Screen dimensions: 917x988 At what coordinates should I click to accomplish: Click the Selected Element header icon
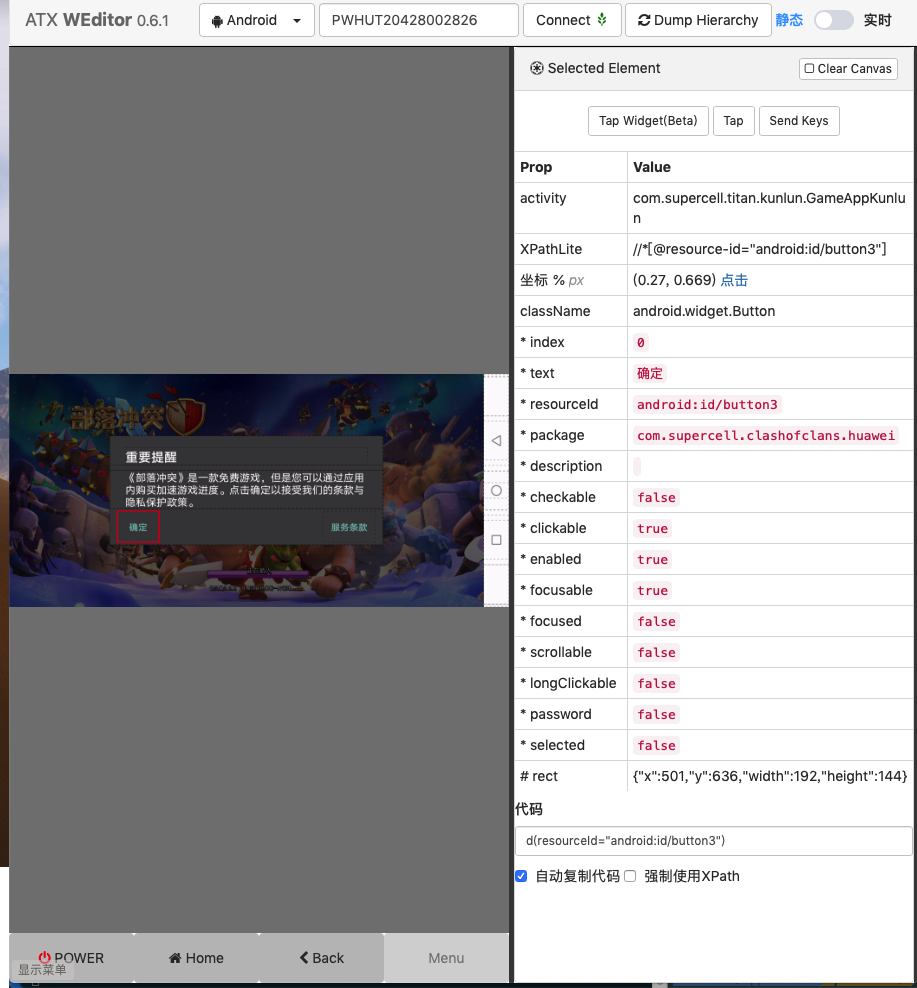point(536,68)
